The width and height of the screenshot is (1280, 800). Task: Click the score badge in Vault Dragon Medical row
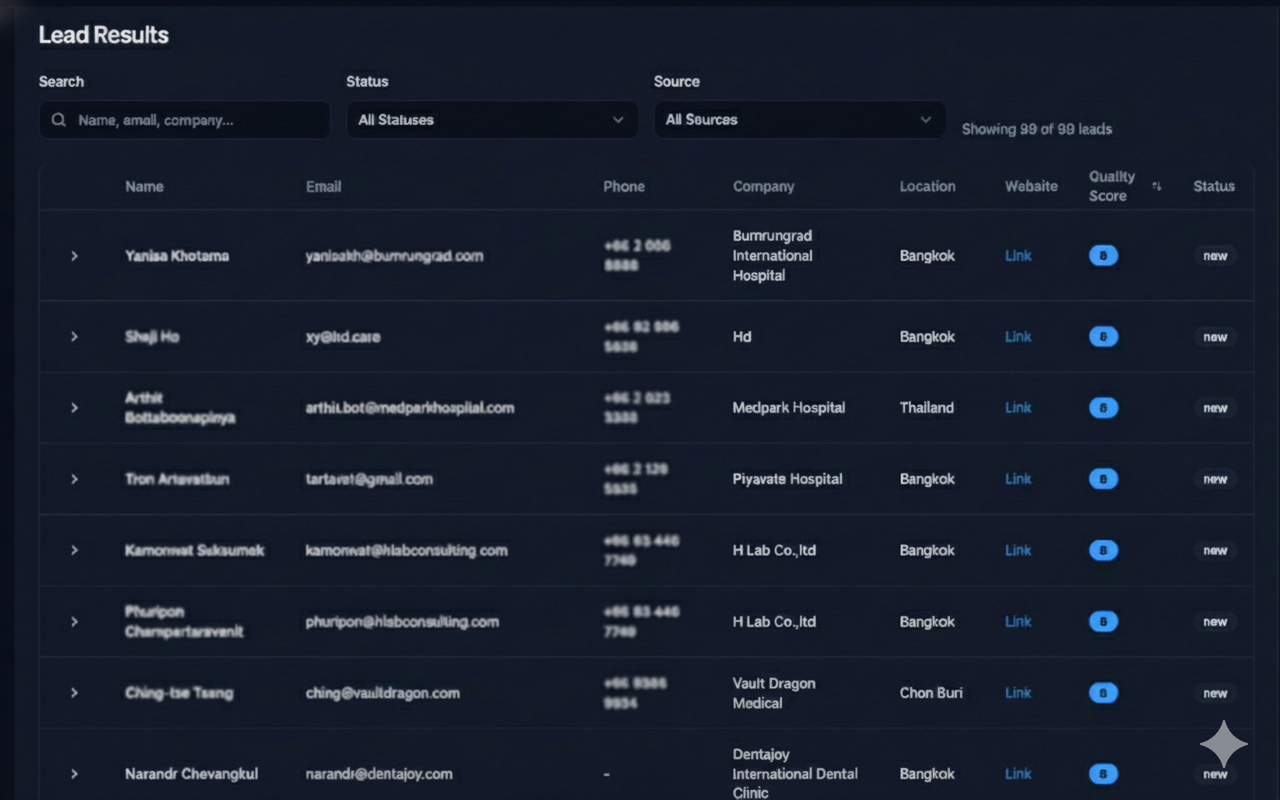1102,692
